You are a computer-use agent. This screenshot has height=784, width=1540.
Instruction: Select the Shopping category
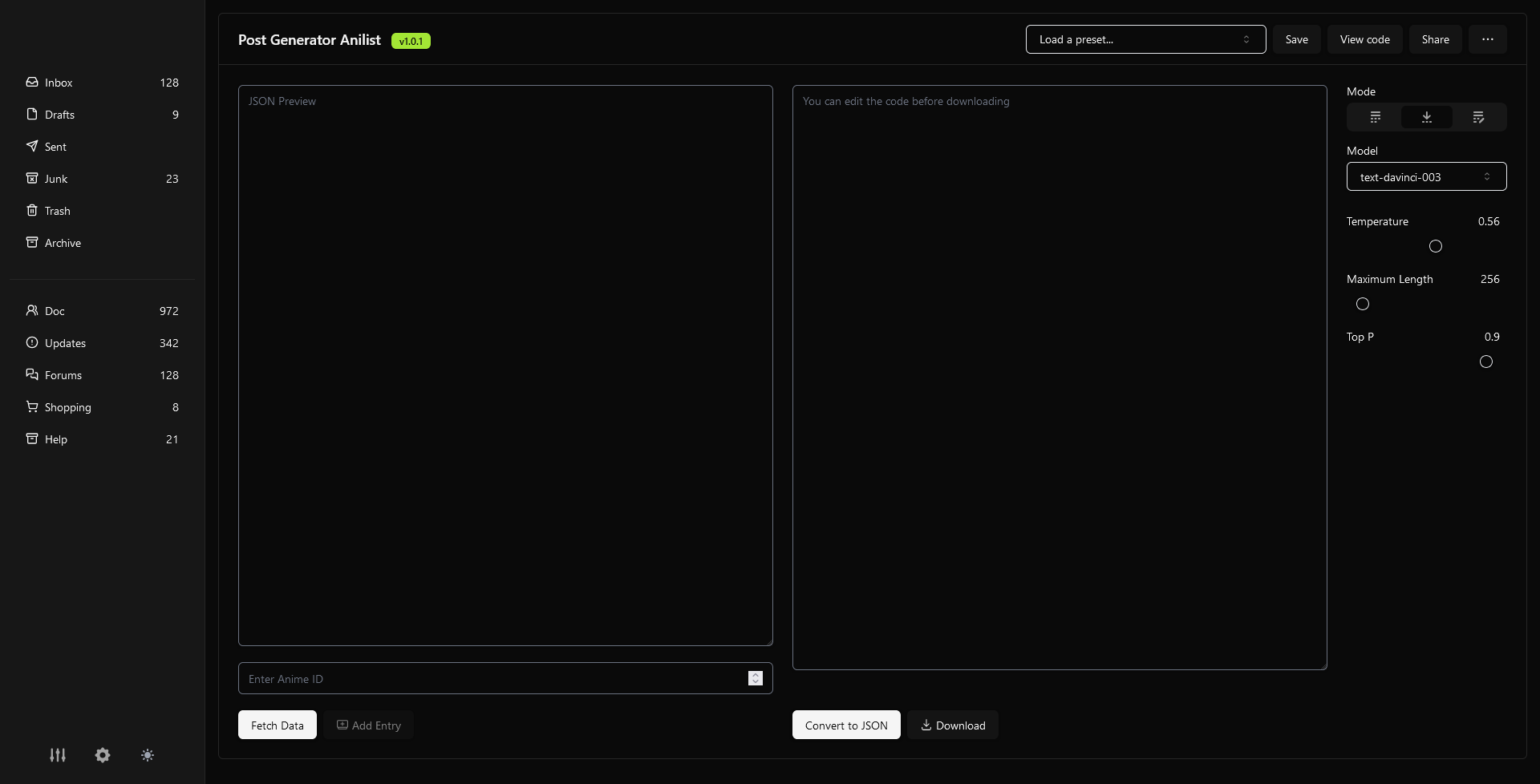pos(103,407)
